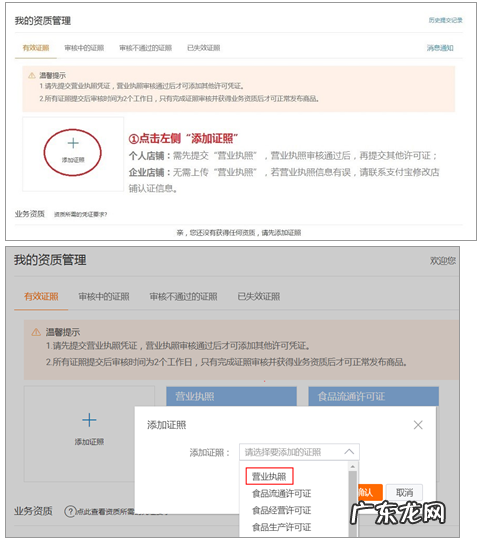Open 审核中的证照 tab in lower panel
Screen dimensions: 484x542
pyautogui.click(x=104, y=296)
